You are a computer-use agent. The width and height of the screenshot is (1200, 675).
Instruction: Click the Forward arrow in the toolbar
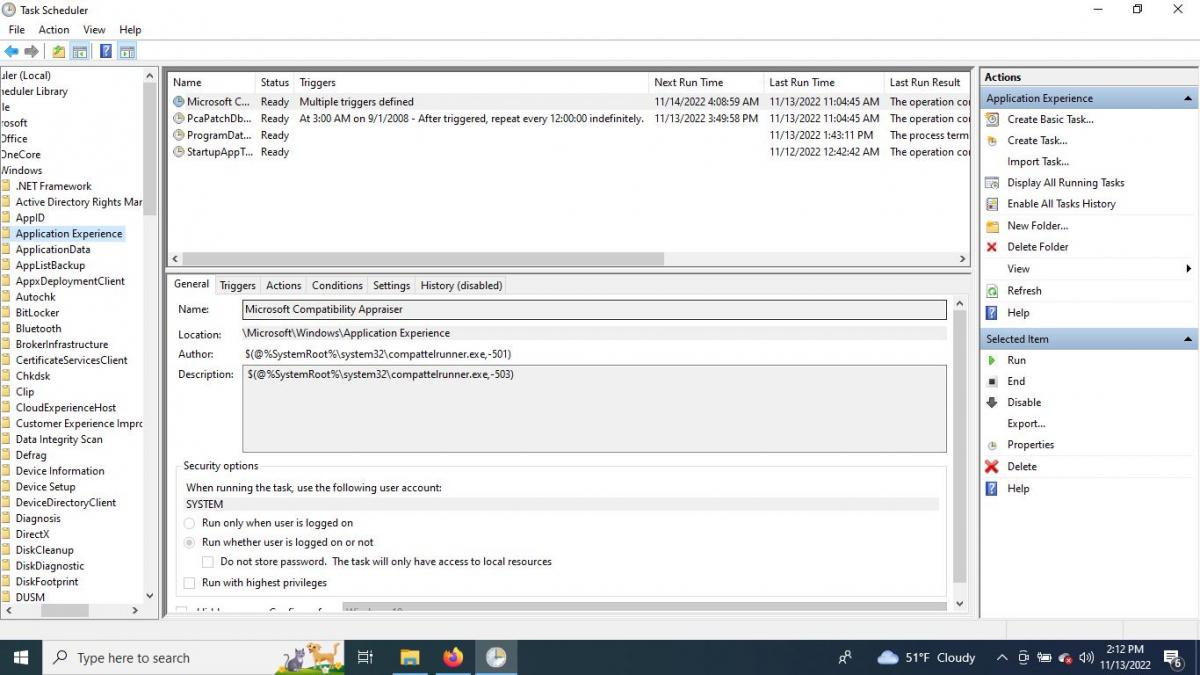(32, 51)
